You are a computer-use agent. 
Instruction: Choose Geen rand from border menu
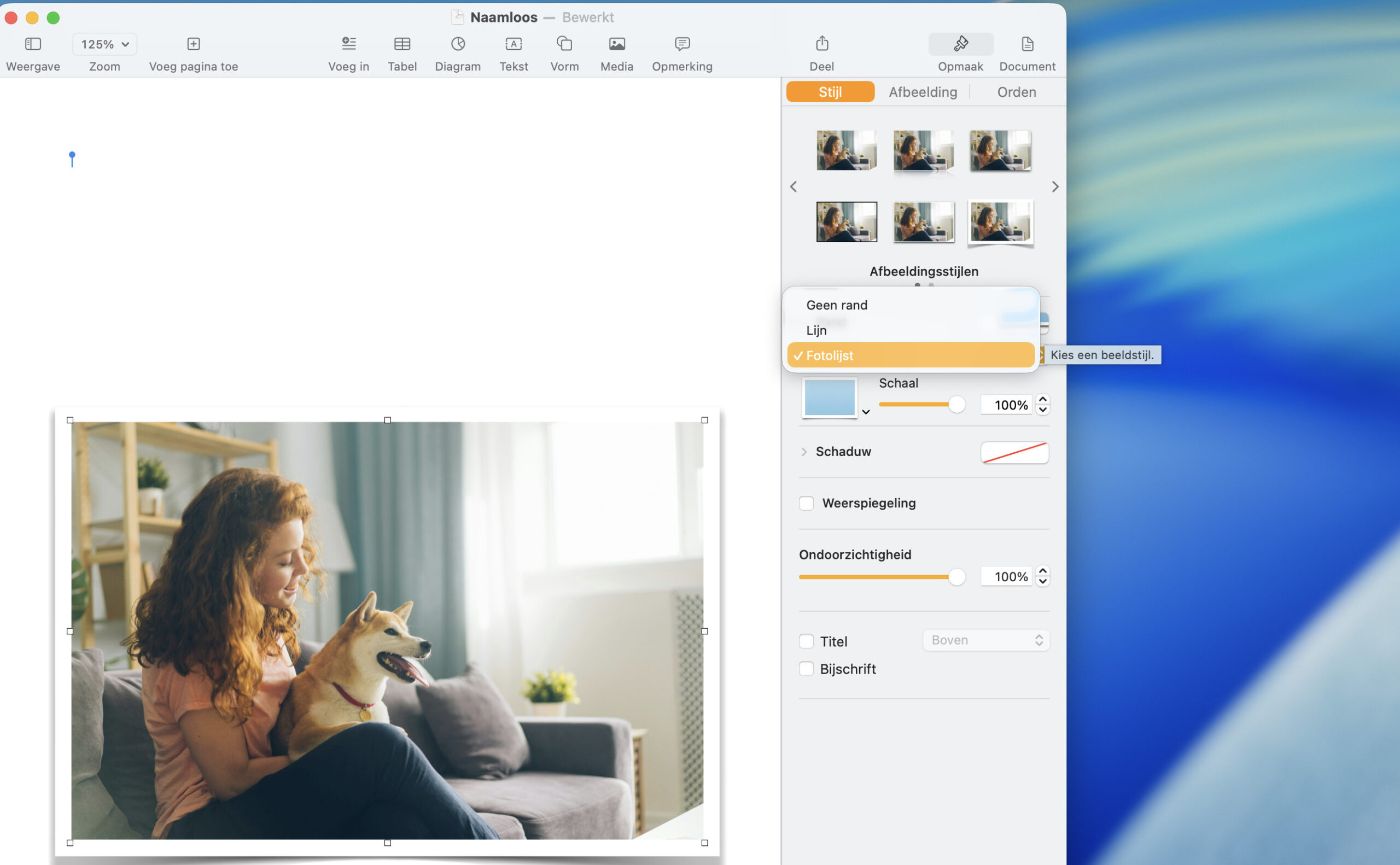coord(837,306)
